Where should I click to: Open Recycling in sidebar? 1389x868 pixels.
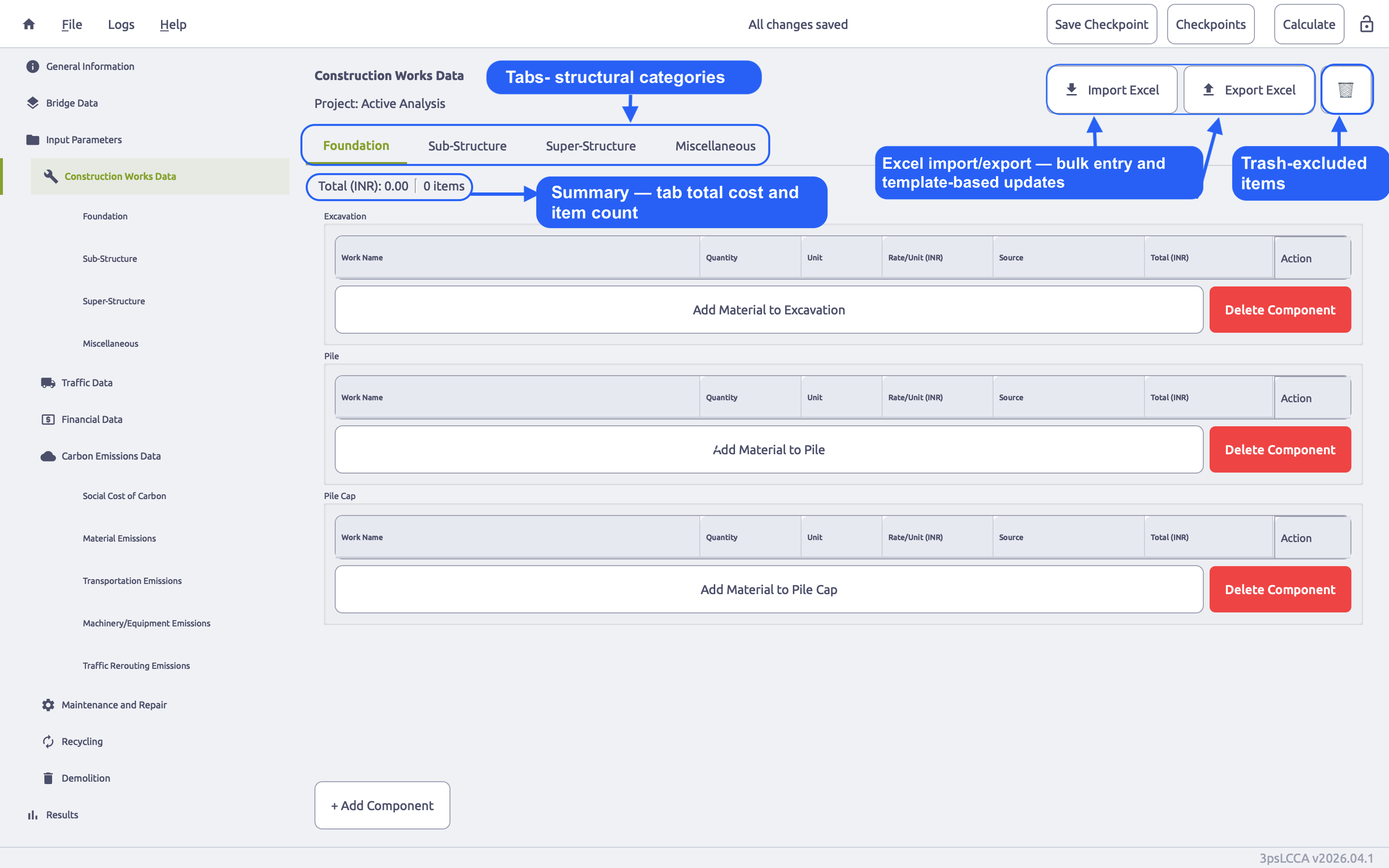point(82,742)
